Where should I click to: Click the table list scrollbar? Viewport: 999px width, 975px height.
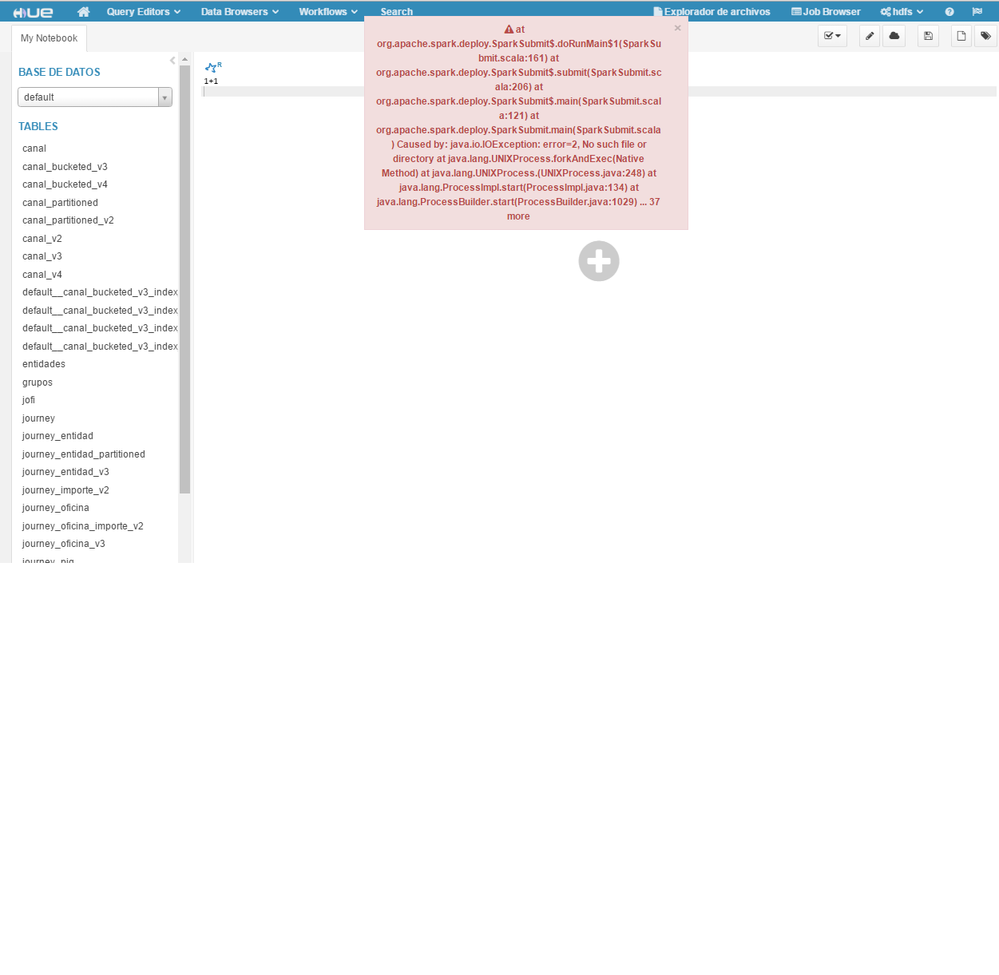coord(185,279)
